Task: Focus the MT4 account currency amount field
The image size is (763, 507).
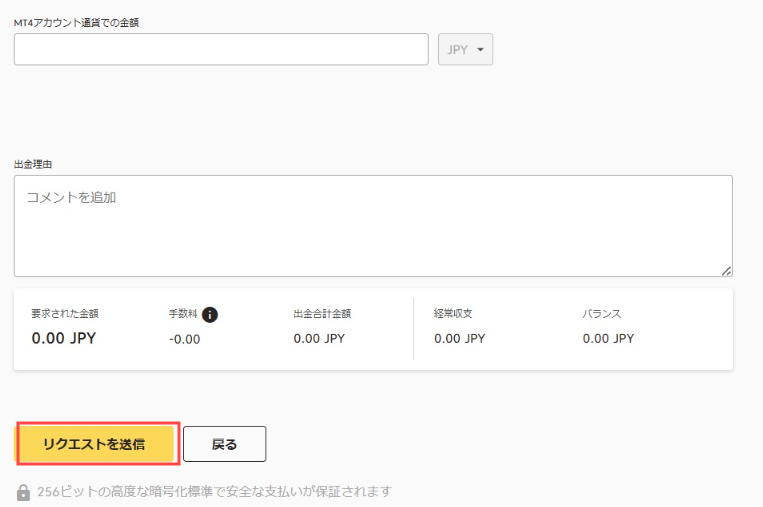Action: pyautogui.click(x=221, y=49)
